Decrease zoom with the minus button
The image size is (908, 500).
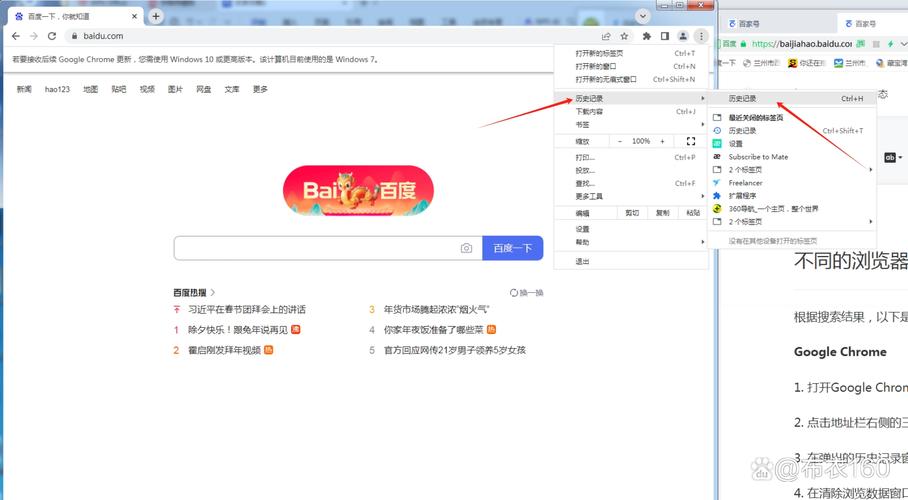(620, 141)
